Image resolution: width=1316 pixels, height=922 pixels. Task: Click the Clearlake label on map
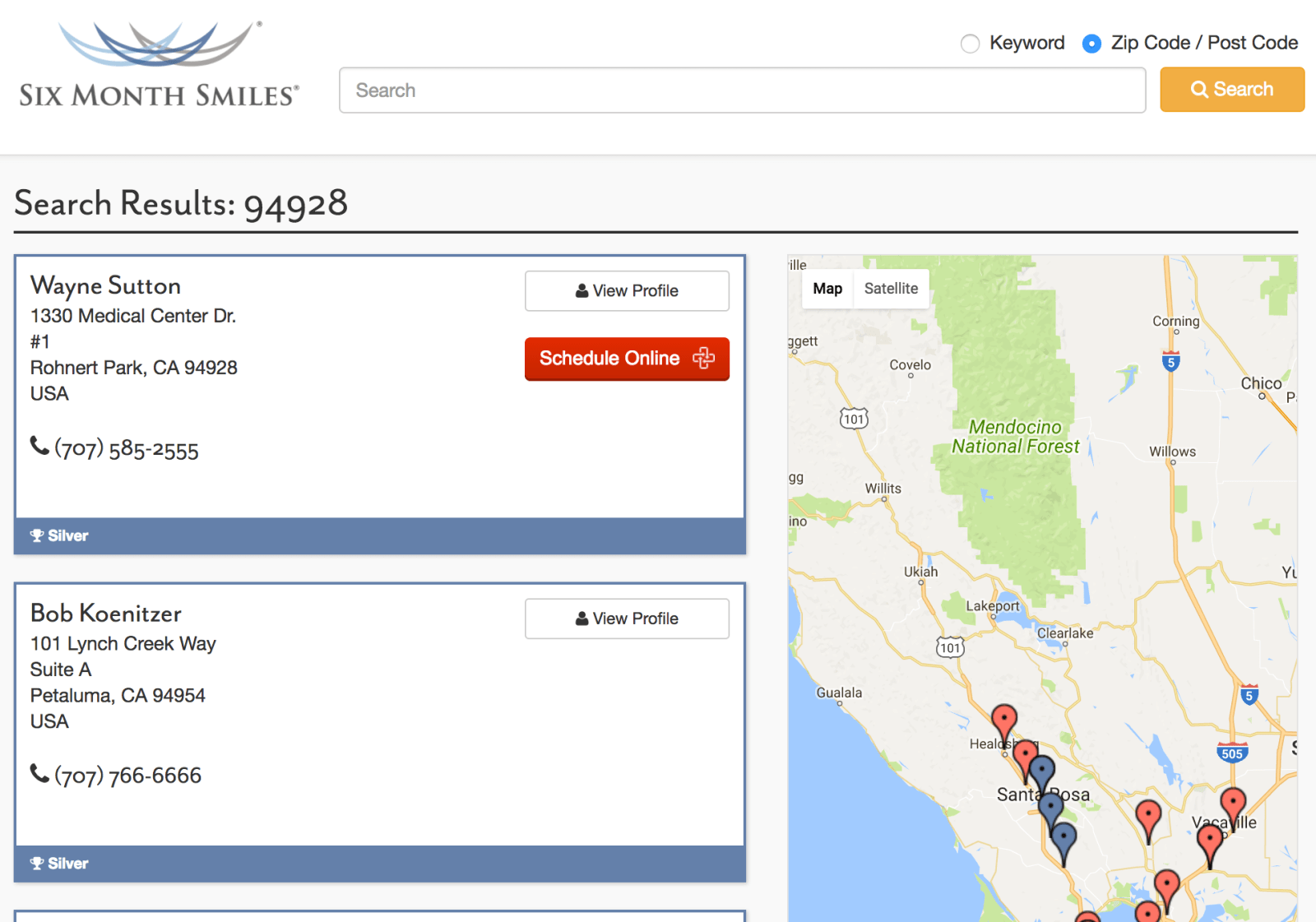[x=1065, y=633]
